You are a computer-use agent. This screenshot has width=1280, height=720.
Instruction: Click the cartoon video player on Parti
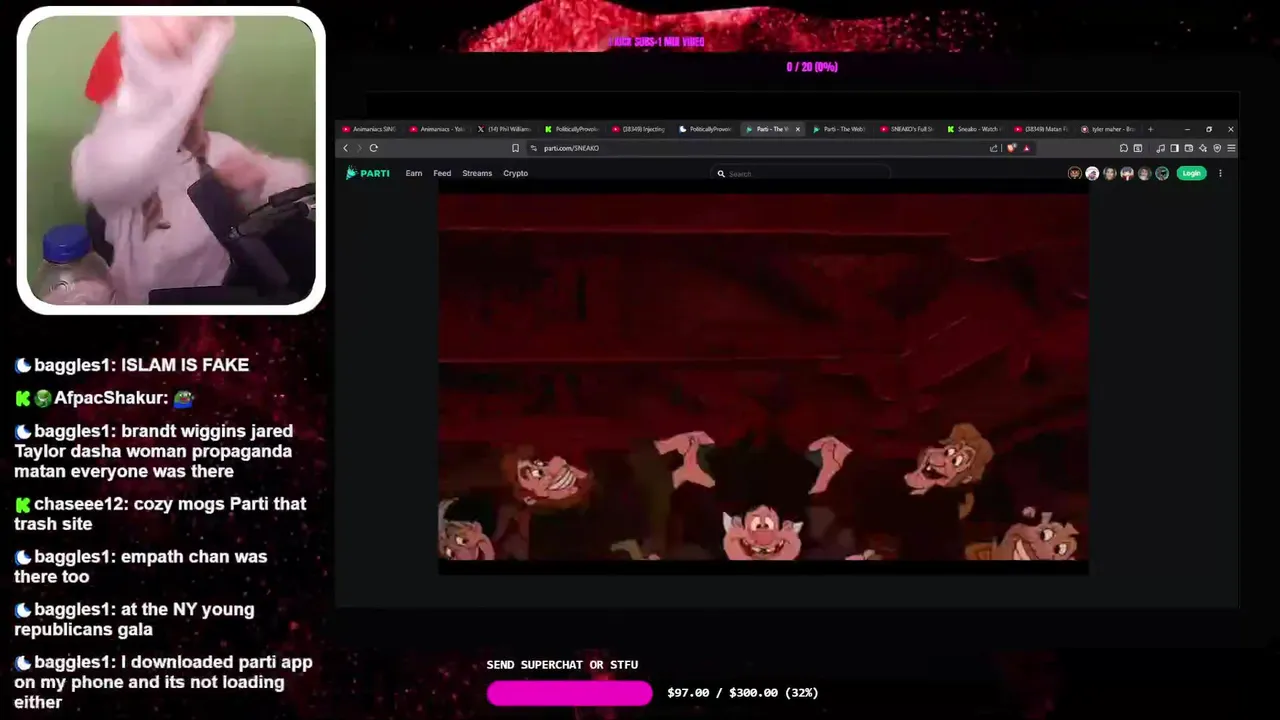(763, 377)
